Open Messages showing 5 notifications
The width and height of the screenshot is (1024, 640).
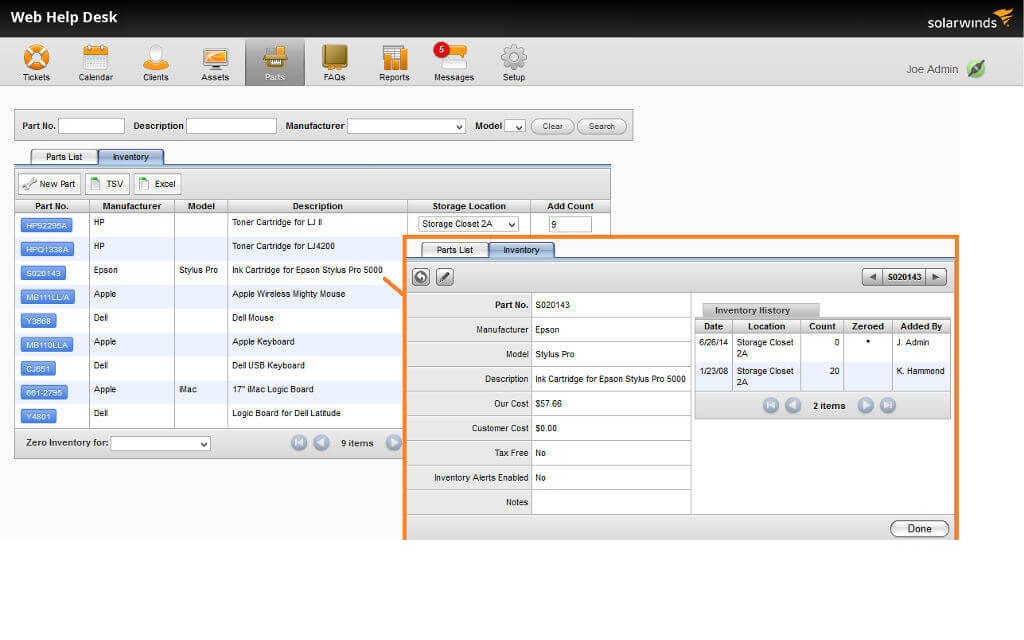(453, 62)
